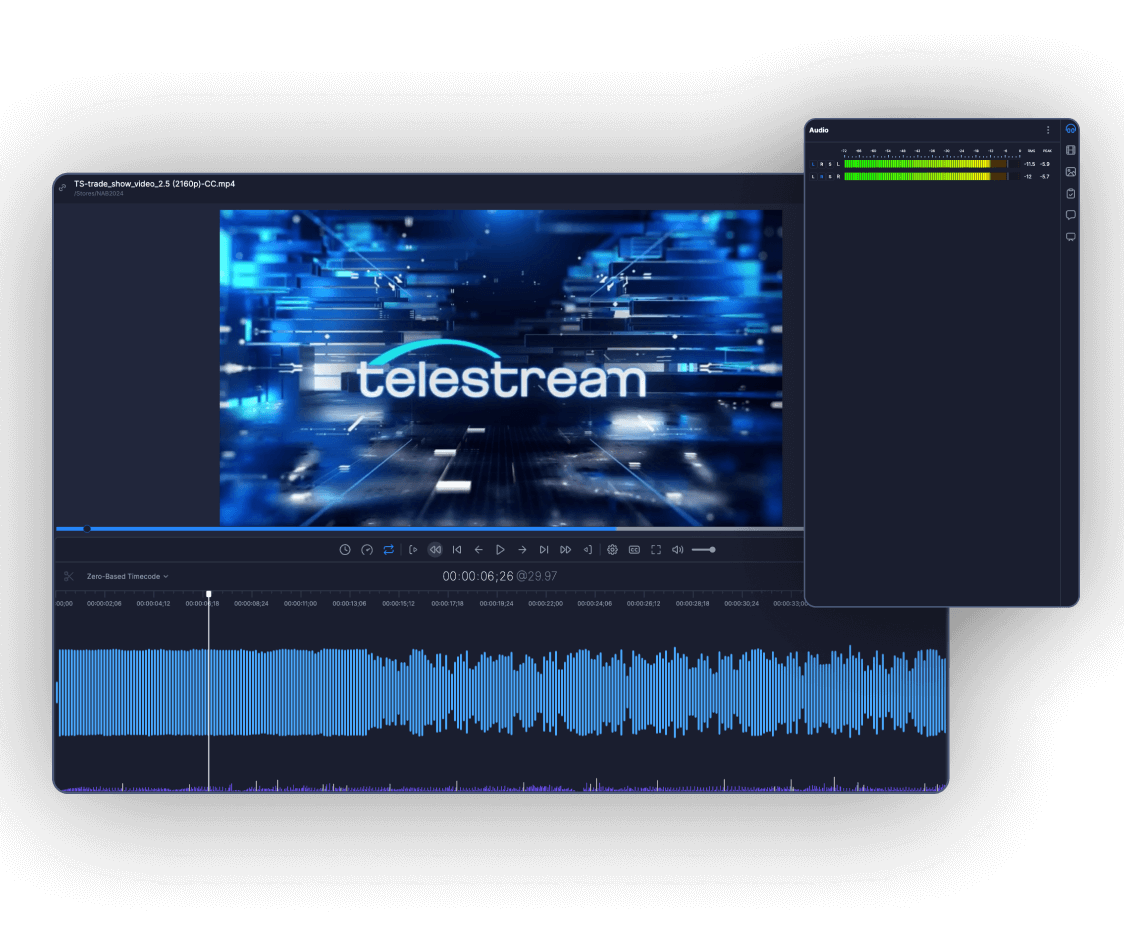Image resolution: width=1124 pixels, height=947 pixels.
Task: Toggle closed captions CC button
Action: 634,550
